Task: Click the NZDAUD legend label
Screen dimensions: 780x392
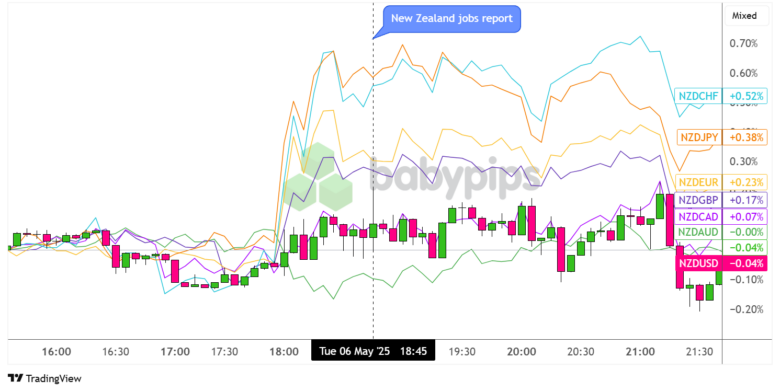Action: point(698,232)
